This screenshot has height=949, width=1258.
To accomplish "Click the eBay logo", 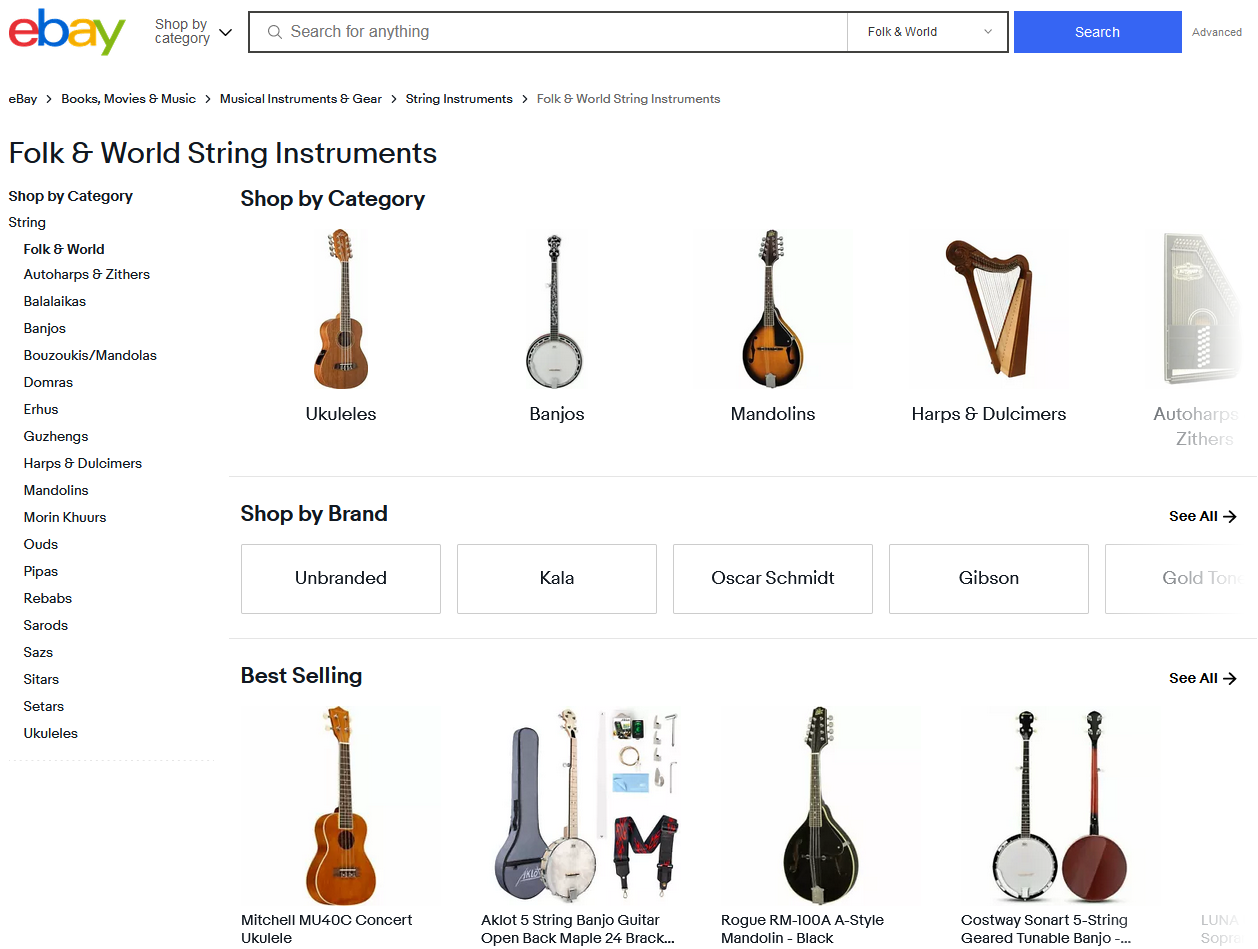I will (x=67, y=32).
